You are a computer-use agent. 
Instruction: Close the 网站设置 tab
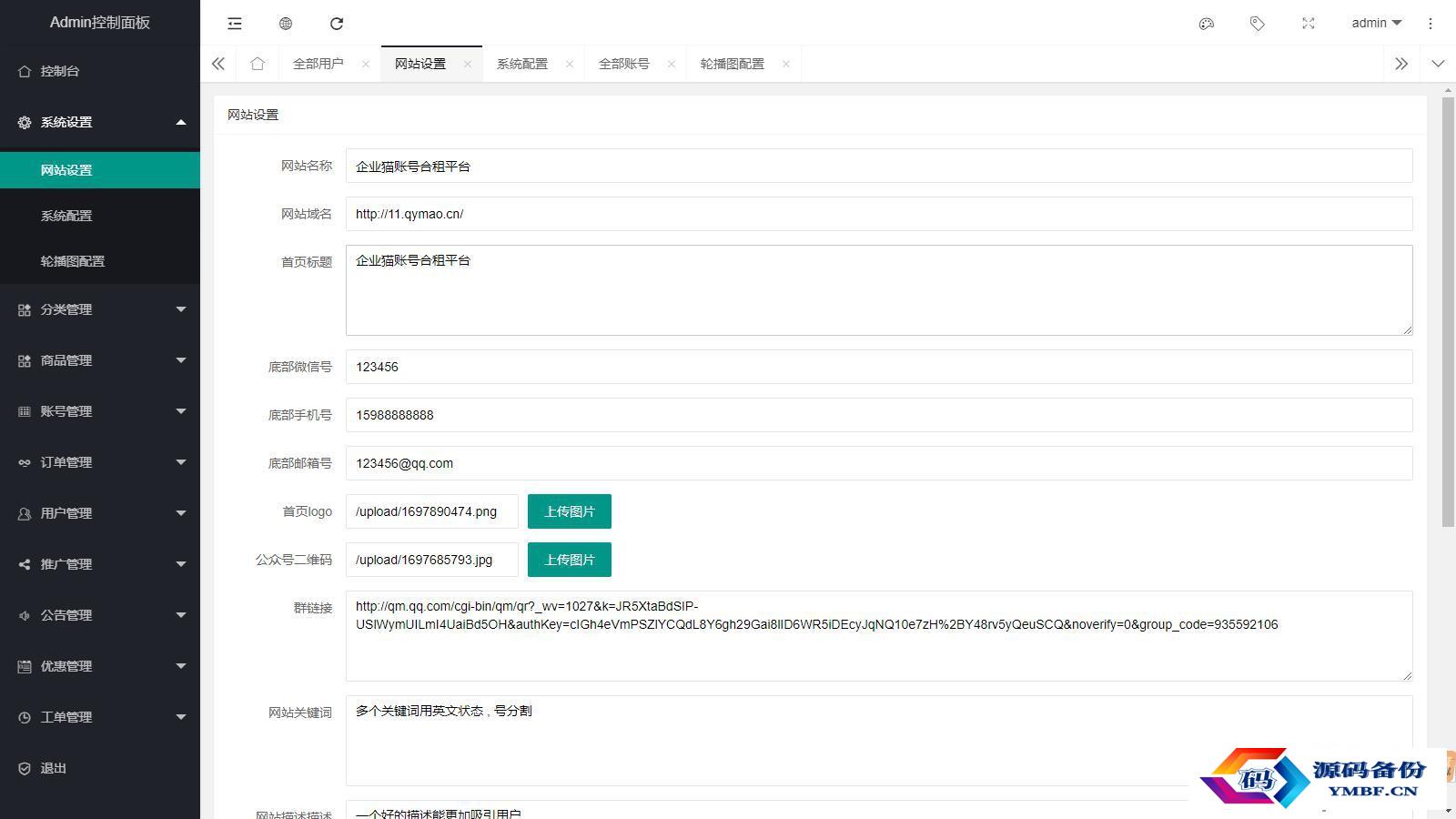[468, 64]
